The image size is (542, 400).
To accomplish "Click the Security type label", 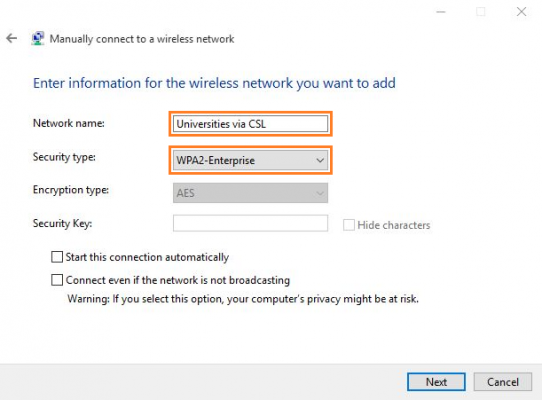I will (x=64, y=157).
